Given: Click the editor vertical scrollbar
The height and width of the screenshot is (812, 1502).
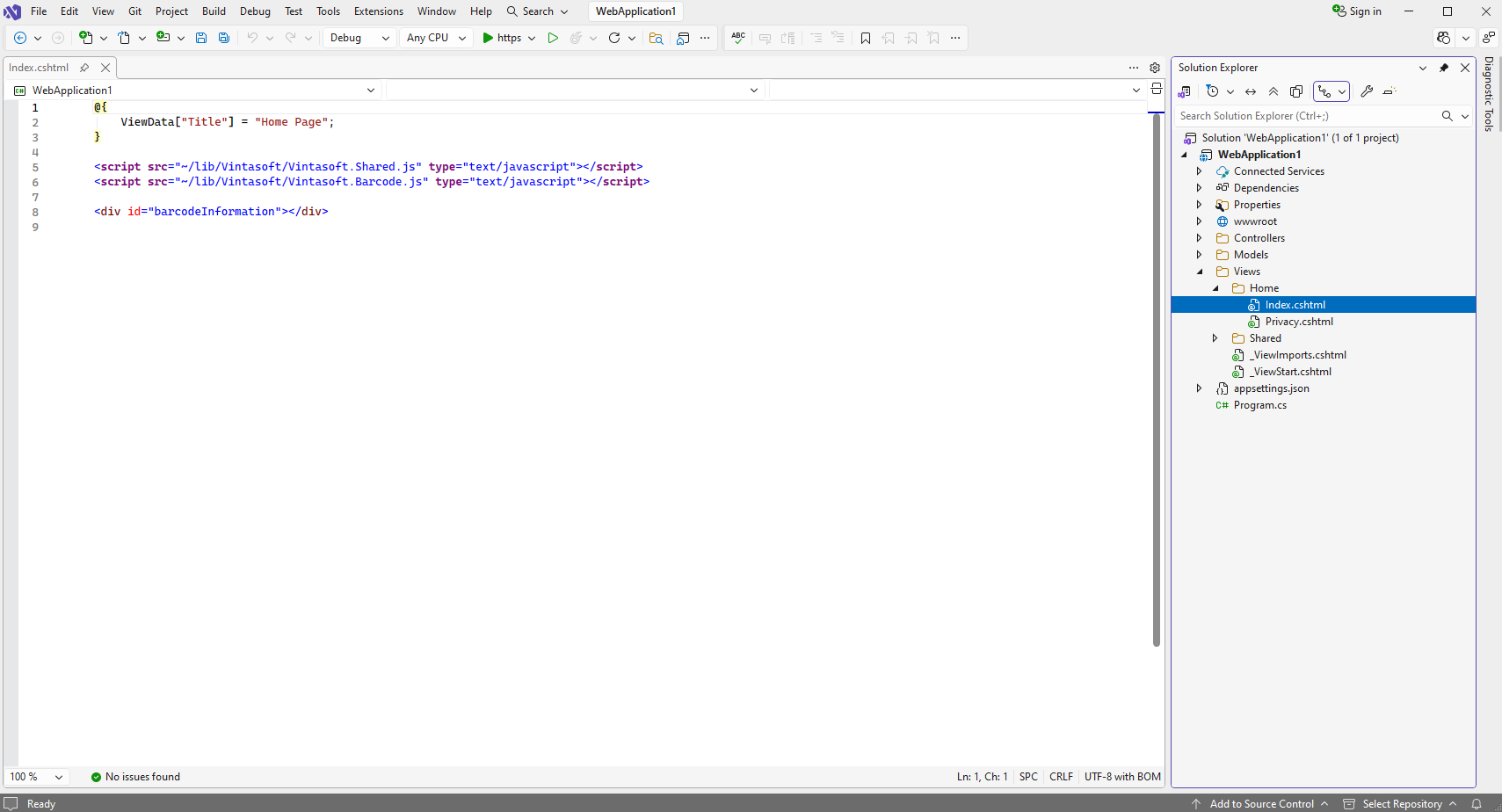Looking at the screenshot, I should click(x=1157, y=380).
